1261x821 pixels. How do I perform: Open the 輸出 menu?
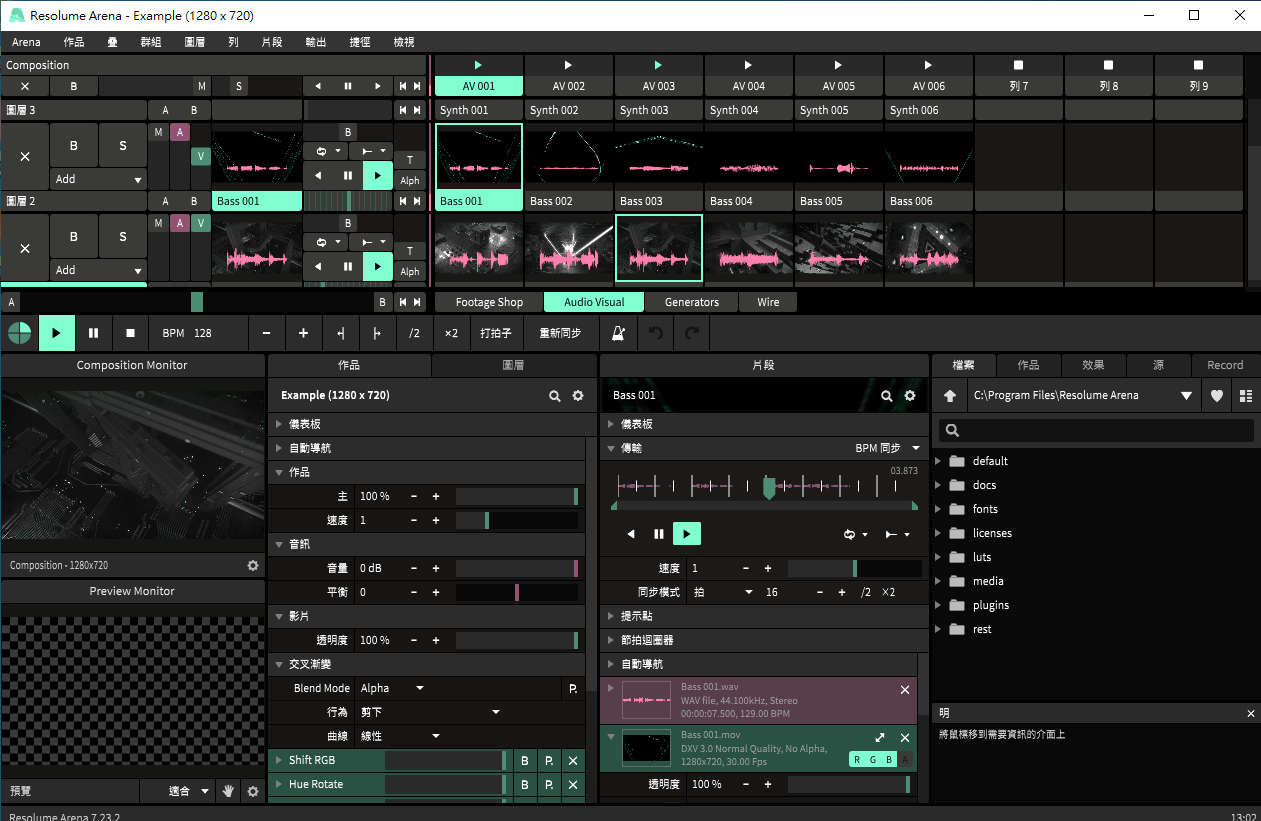click(x=316, y=42)
